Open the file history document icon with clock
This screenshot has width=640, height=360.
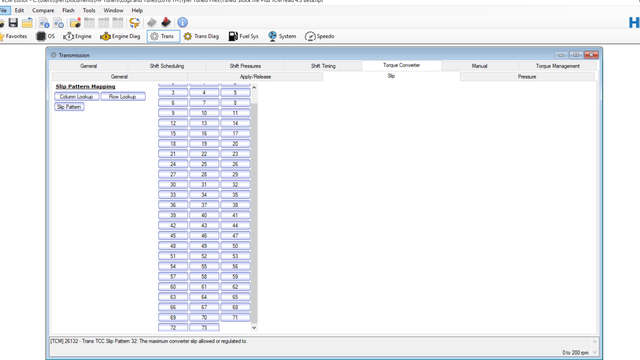[58, 22]
